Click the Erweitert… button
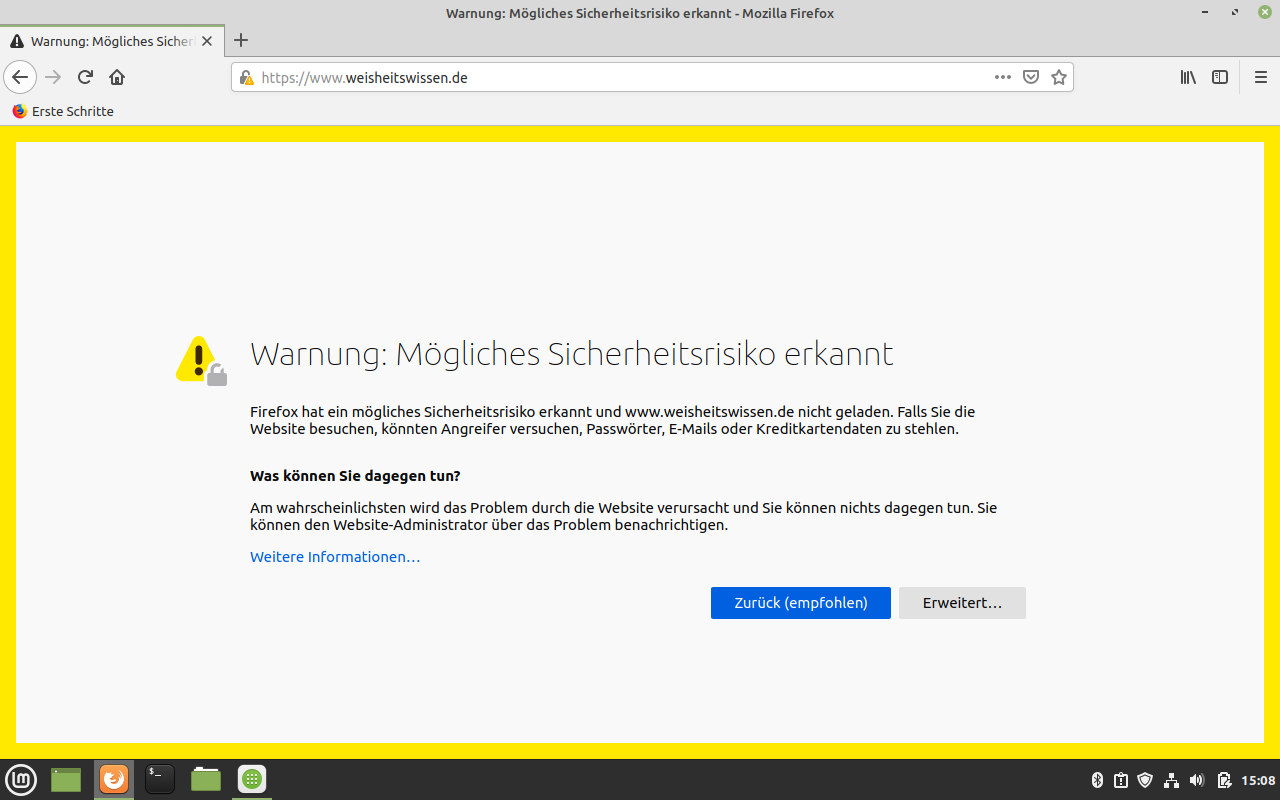Image resolution: width=1280 pixels, height=800 pixels. click(x=962, y=603)
